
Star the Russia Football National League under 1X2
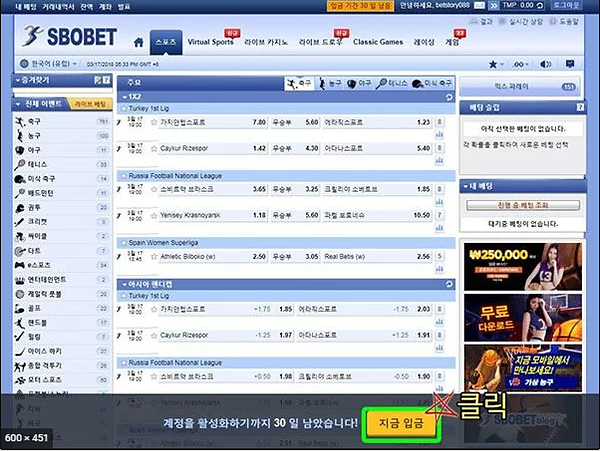point(124,176)
